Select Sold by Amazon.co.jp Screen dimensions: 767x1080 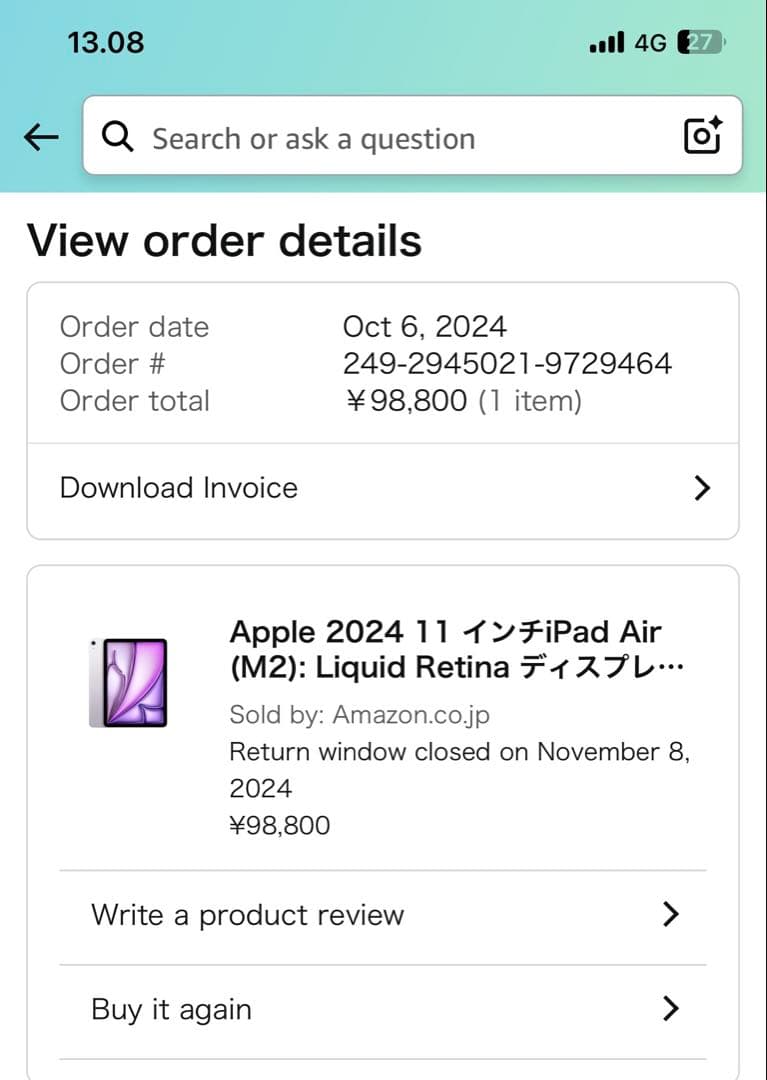[360, 715]
